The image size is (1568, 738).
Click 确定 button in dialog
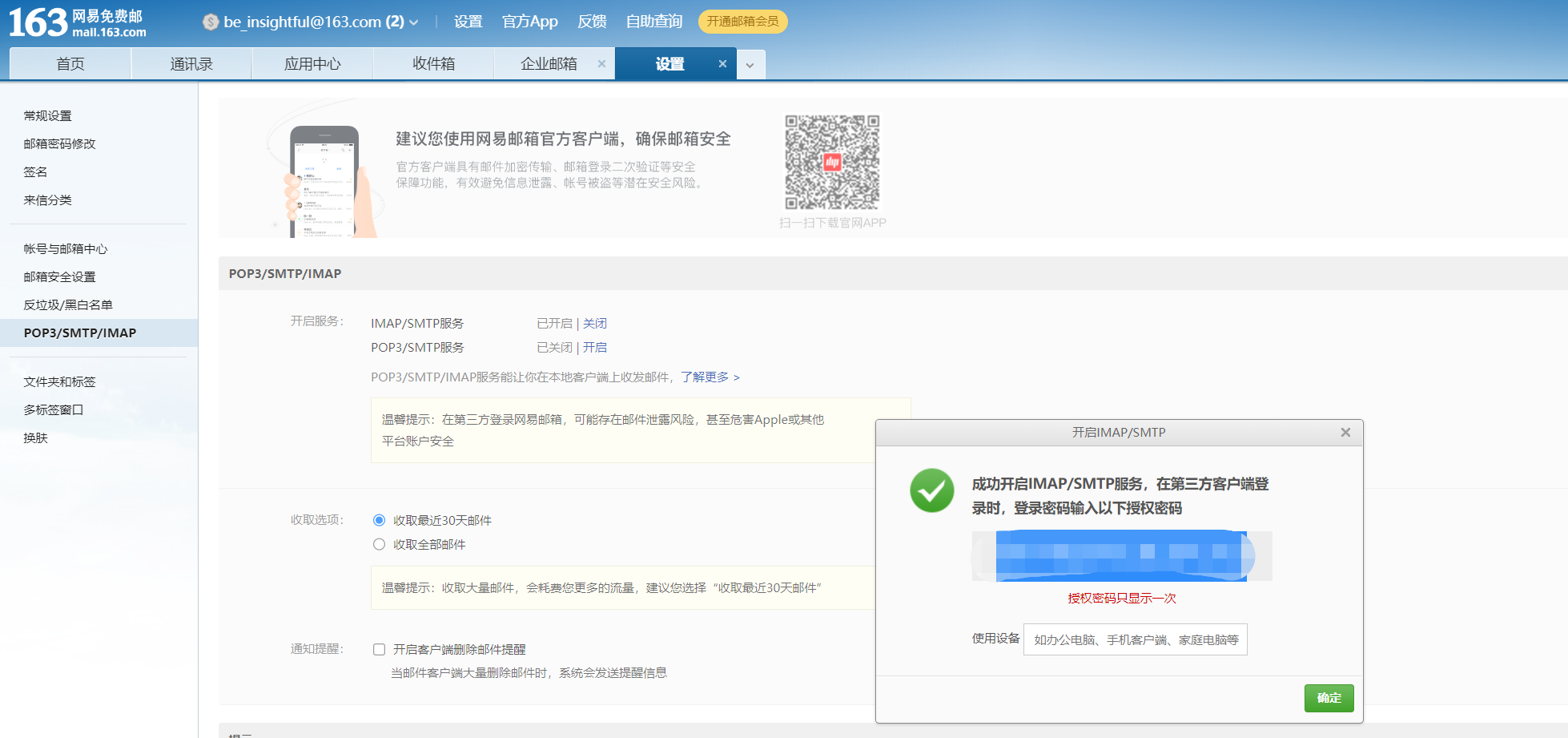(x=1329, y=698)
